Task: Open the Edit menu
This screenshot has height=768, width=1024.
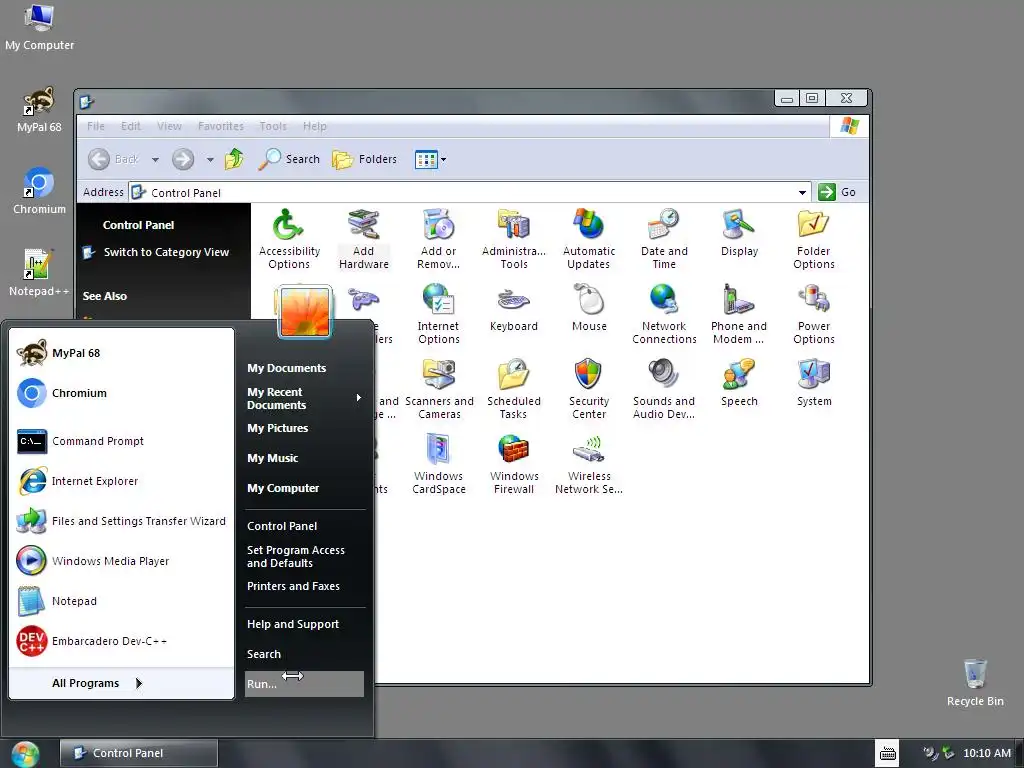Action: click(x=131, y=126)
